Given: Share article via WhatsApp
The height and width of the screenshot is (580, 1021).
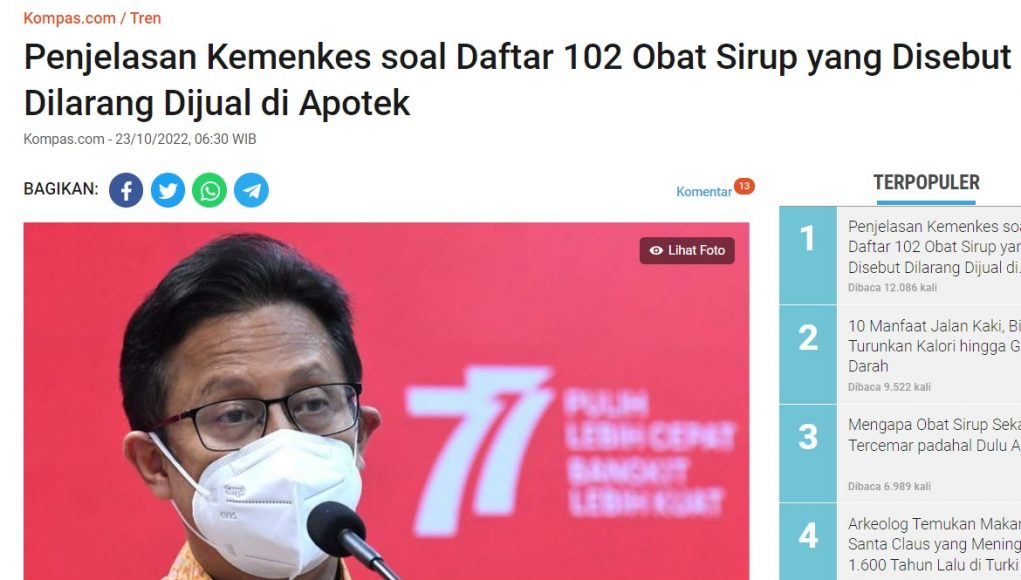Looking at the screenshot, I should click(210, 190).
